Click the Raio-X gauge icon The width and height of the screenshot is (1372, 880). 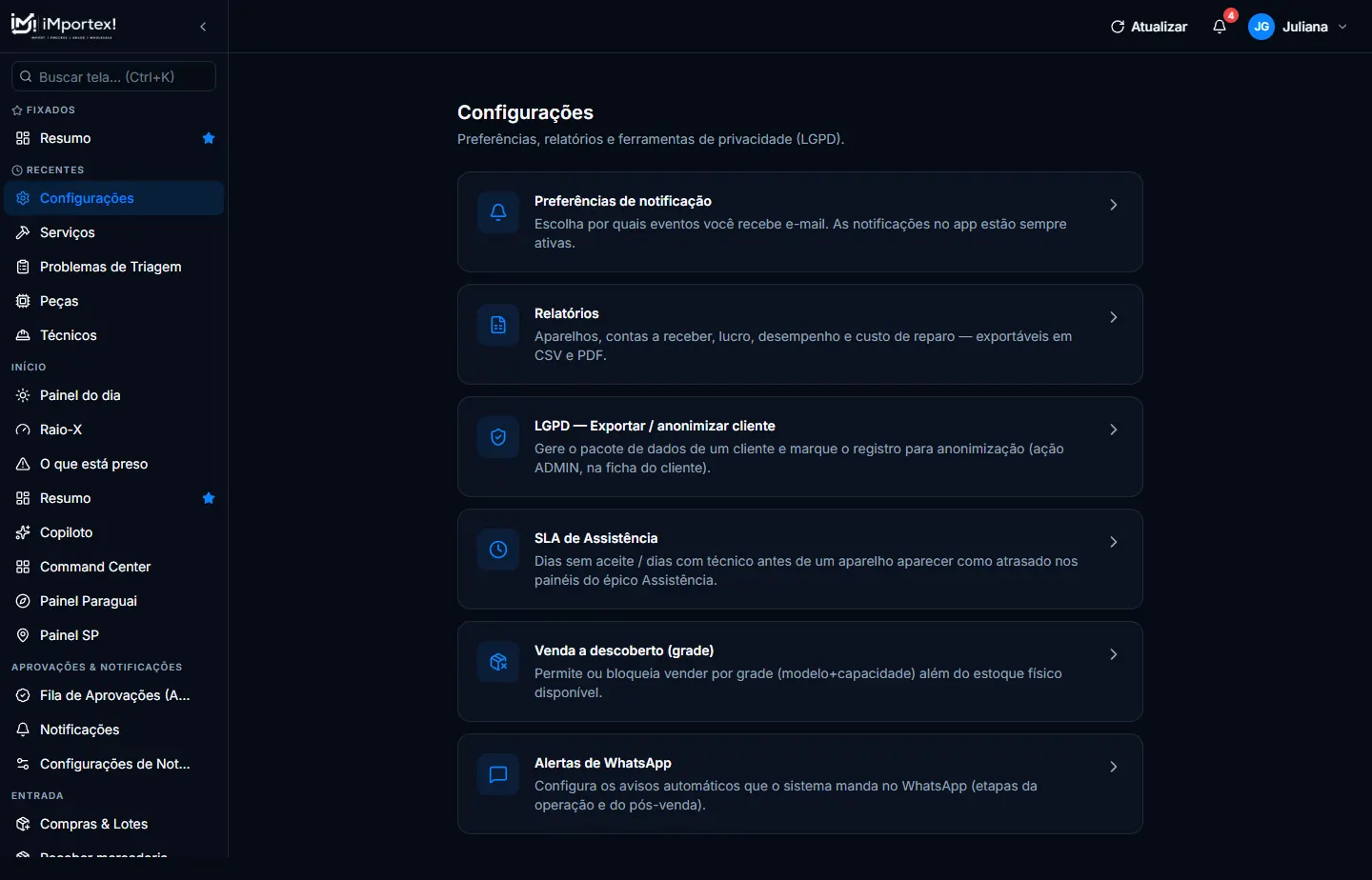23,430
